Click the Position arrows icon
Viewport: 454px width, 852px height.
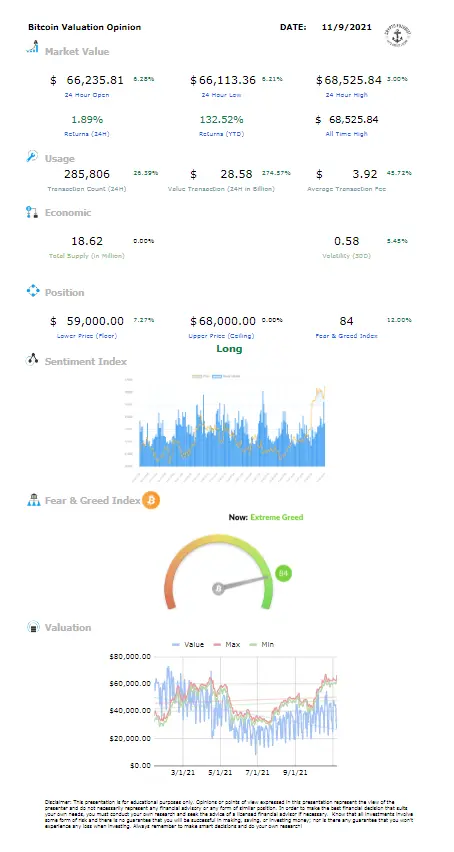[x=33, y=291]
